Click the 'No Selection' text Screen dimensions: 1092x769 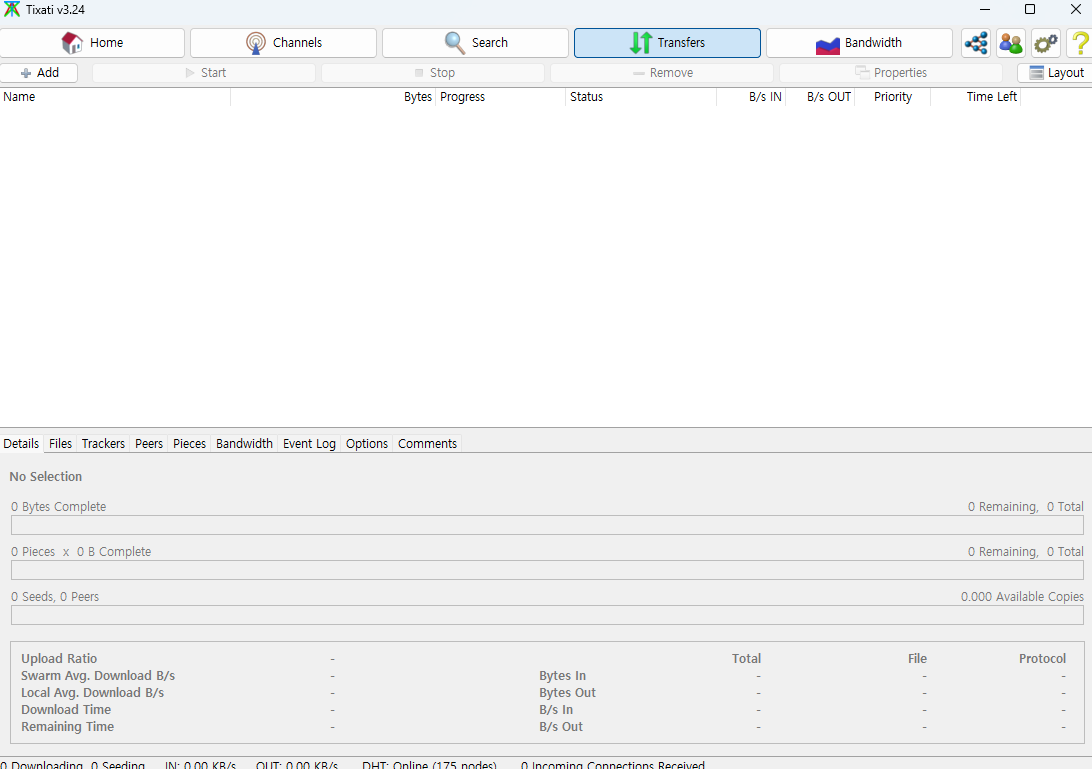46,476
